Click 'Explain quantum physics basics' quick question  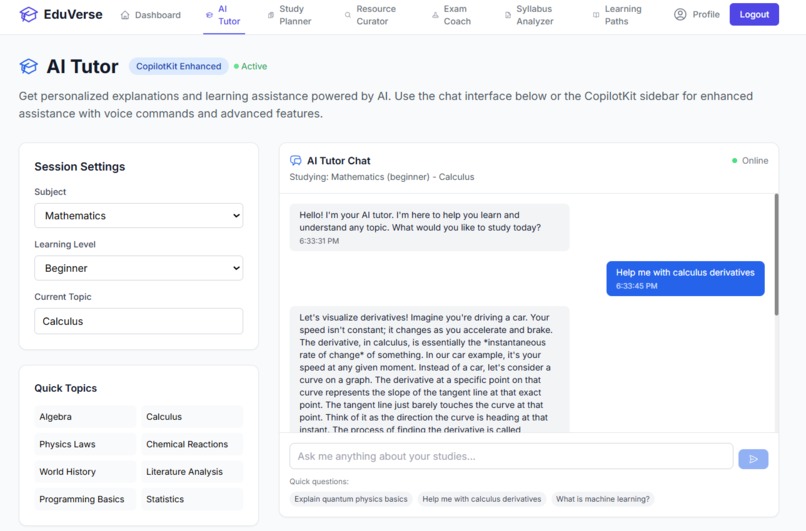(x=351, y=499)
